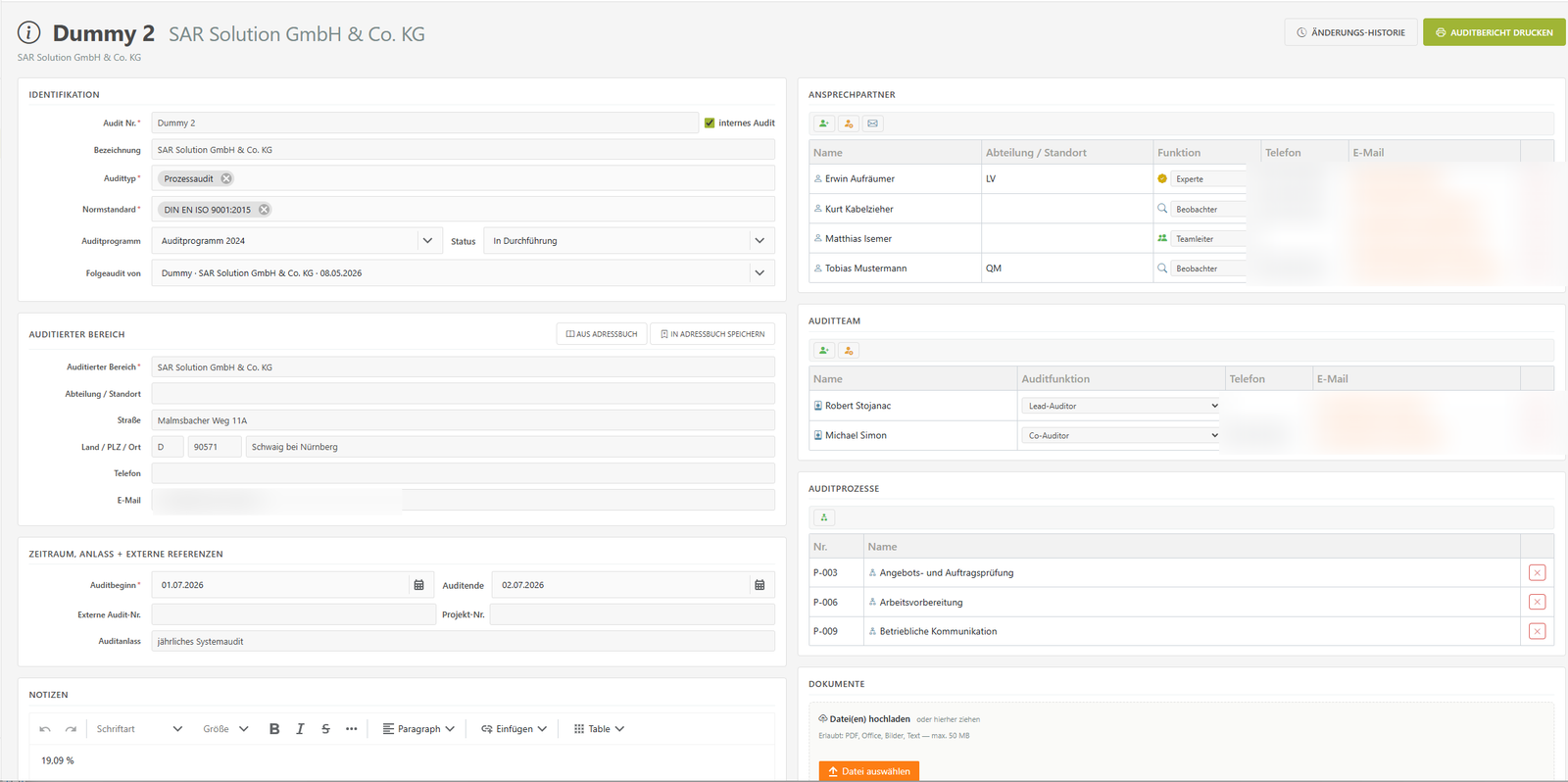Screen dimensions: 1568x782
Task: Click Telefon field in Auditierter Bereich
Action: point(464,473)
